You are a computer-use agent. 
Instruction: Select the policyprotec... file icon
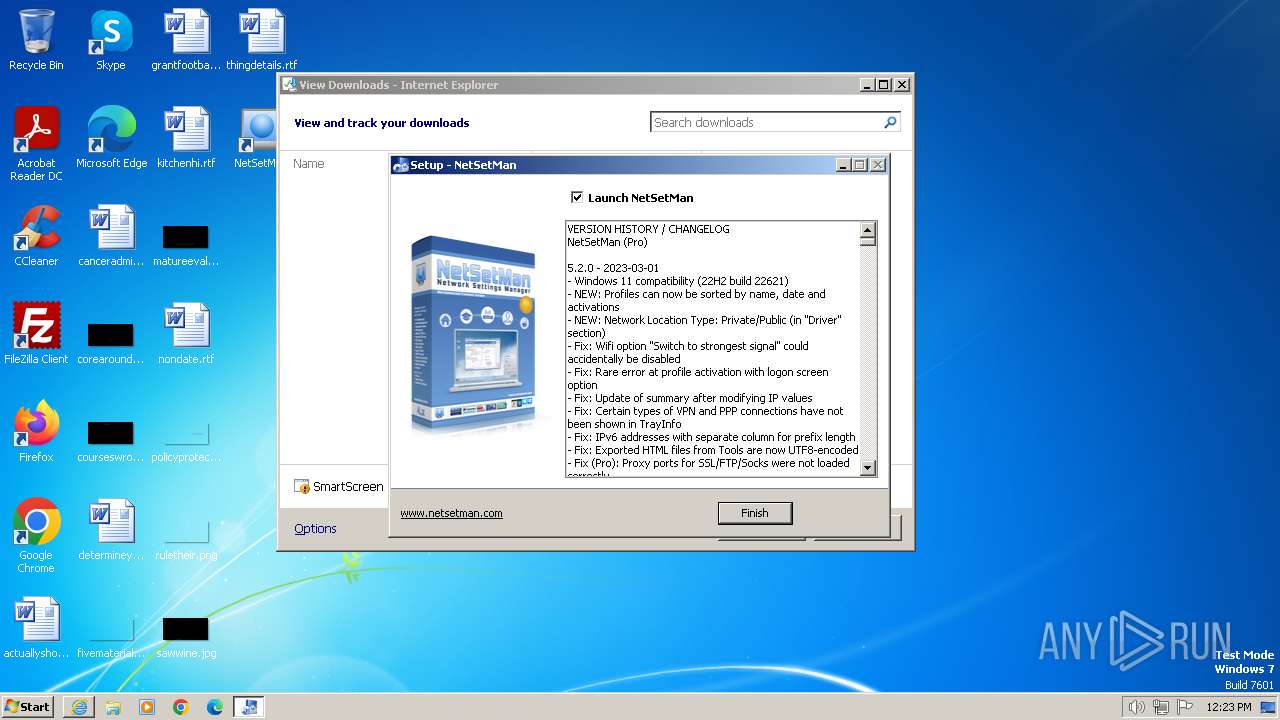186,440
